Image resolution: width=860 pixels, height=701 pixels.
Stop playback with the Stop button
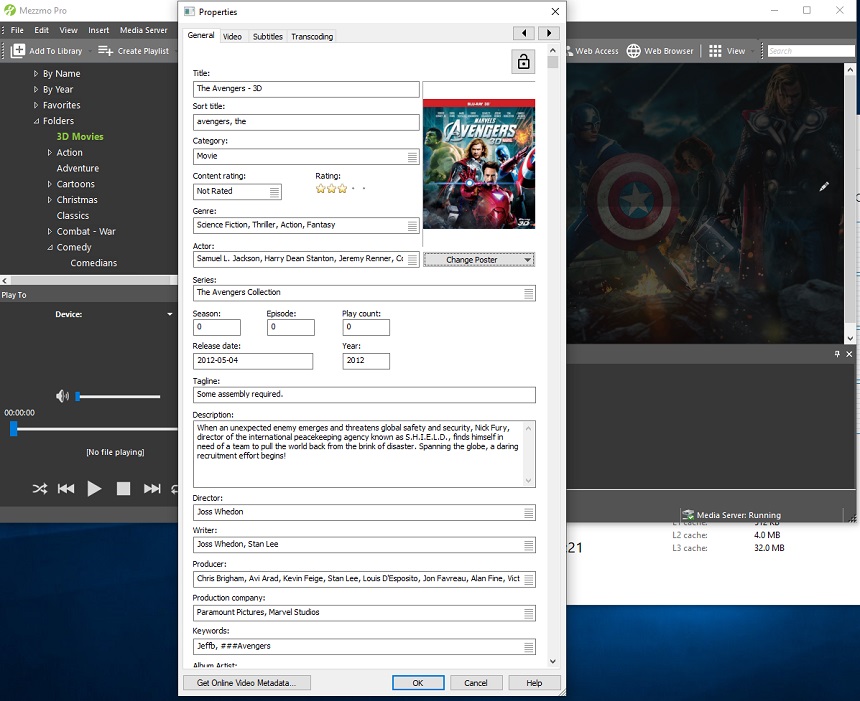(123, 488)
